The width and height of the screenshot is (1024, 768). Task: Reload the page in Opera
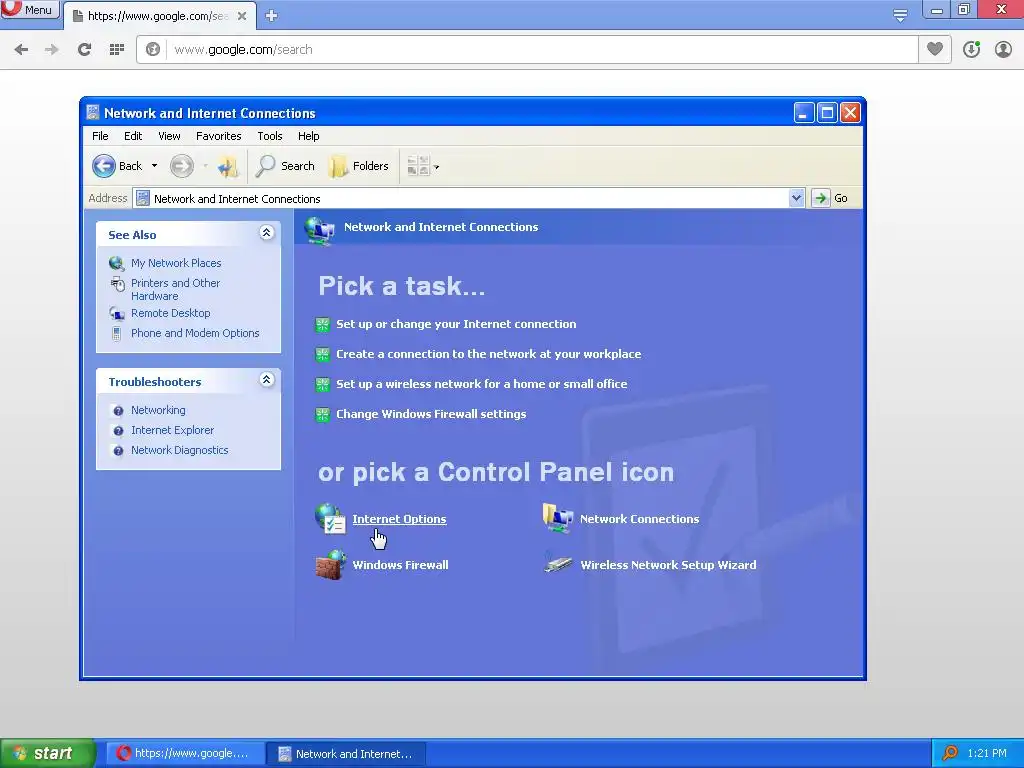click(84, 49)
